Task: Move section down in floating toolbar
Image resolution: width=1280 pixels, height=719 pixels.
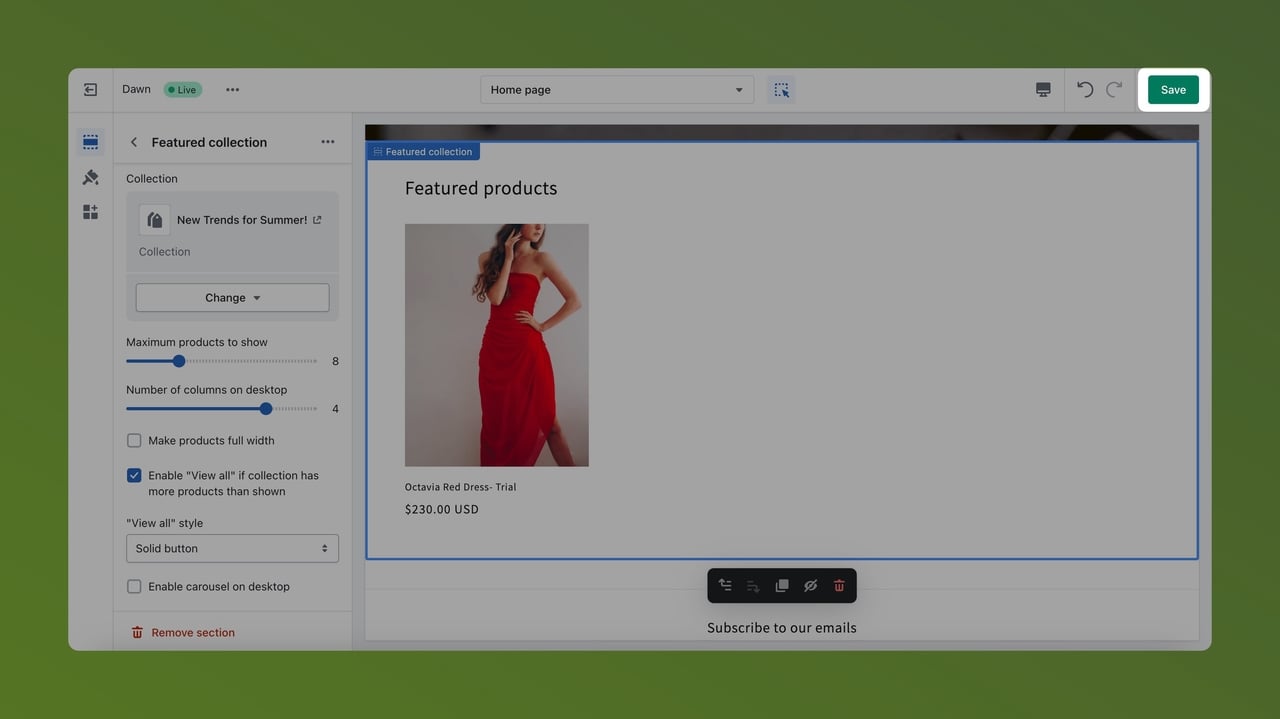Action: pyautogui.click(x=753, y=586)
